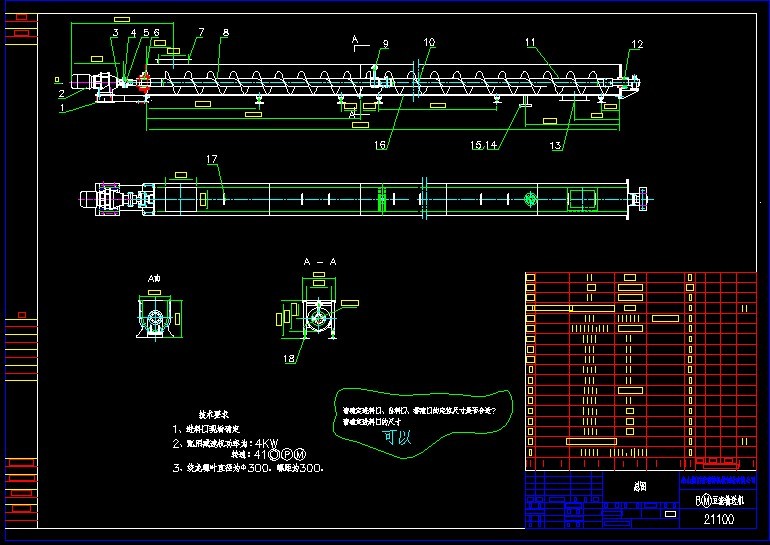Select part callout number 18

pos(289,358)
